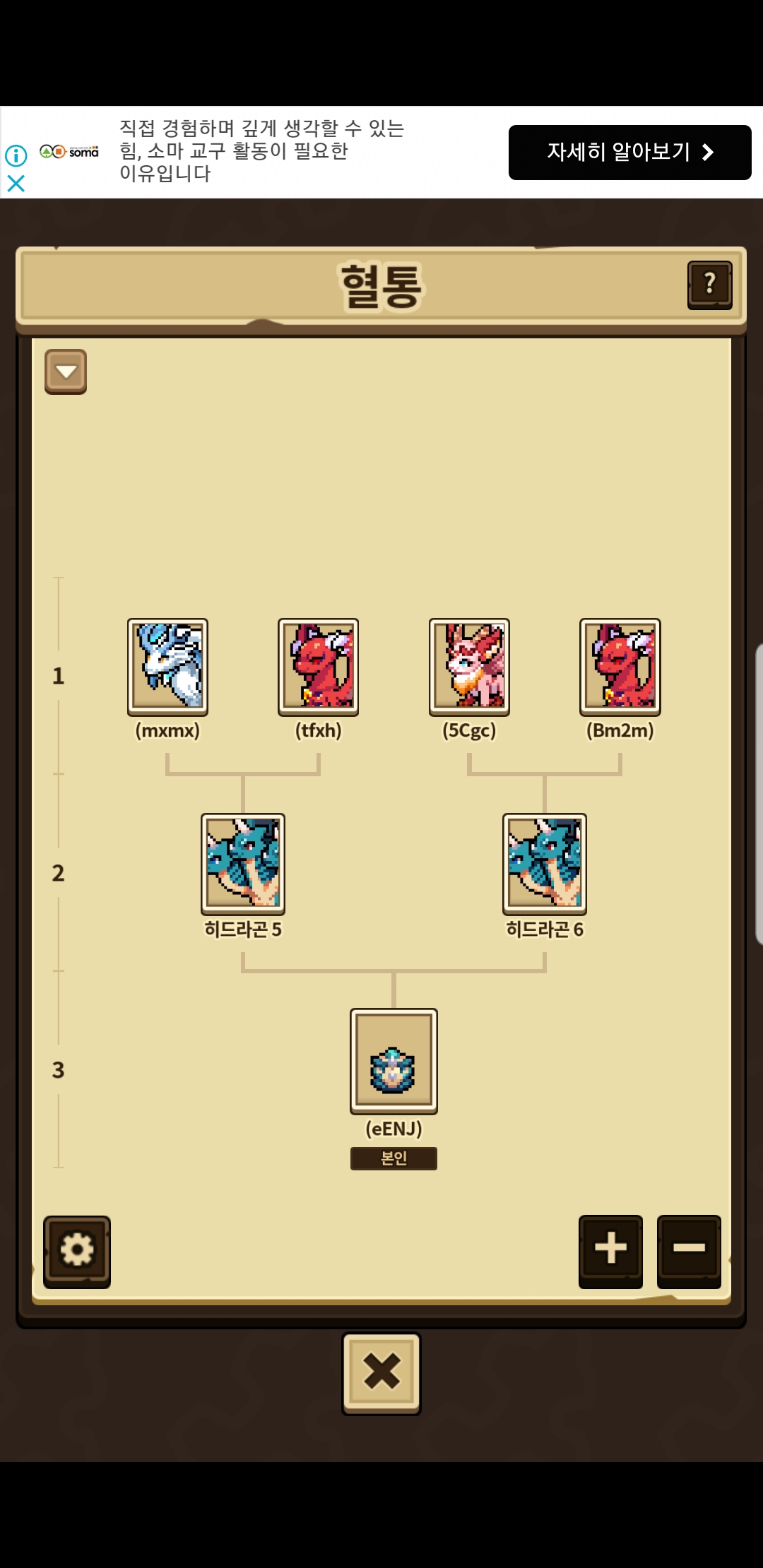The image size is (763, 1568).
Task: Tap the 자세히 알아보기 ad button
Action: point(630,153)
